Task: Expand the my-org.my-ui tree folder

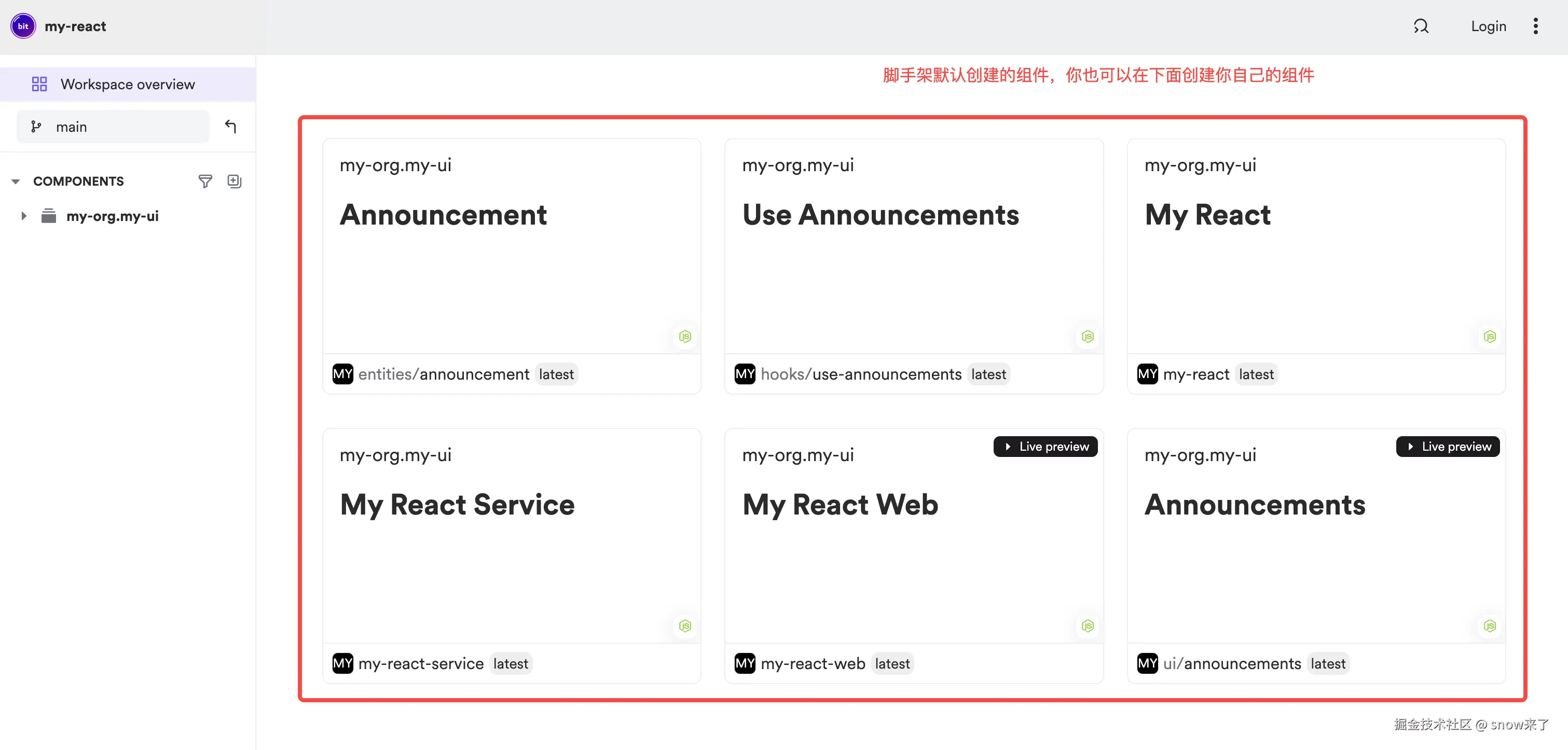Action: click(x=24, y=216)
